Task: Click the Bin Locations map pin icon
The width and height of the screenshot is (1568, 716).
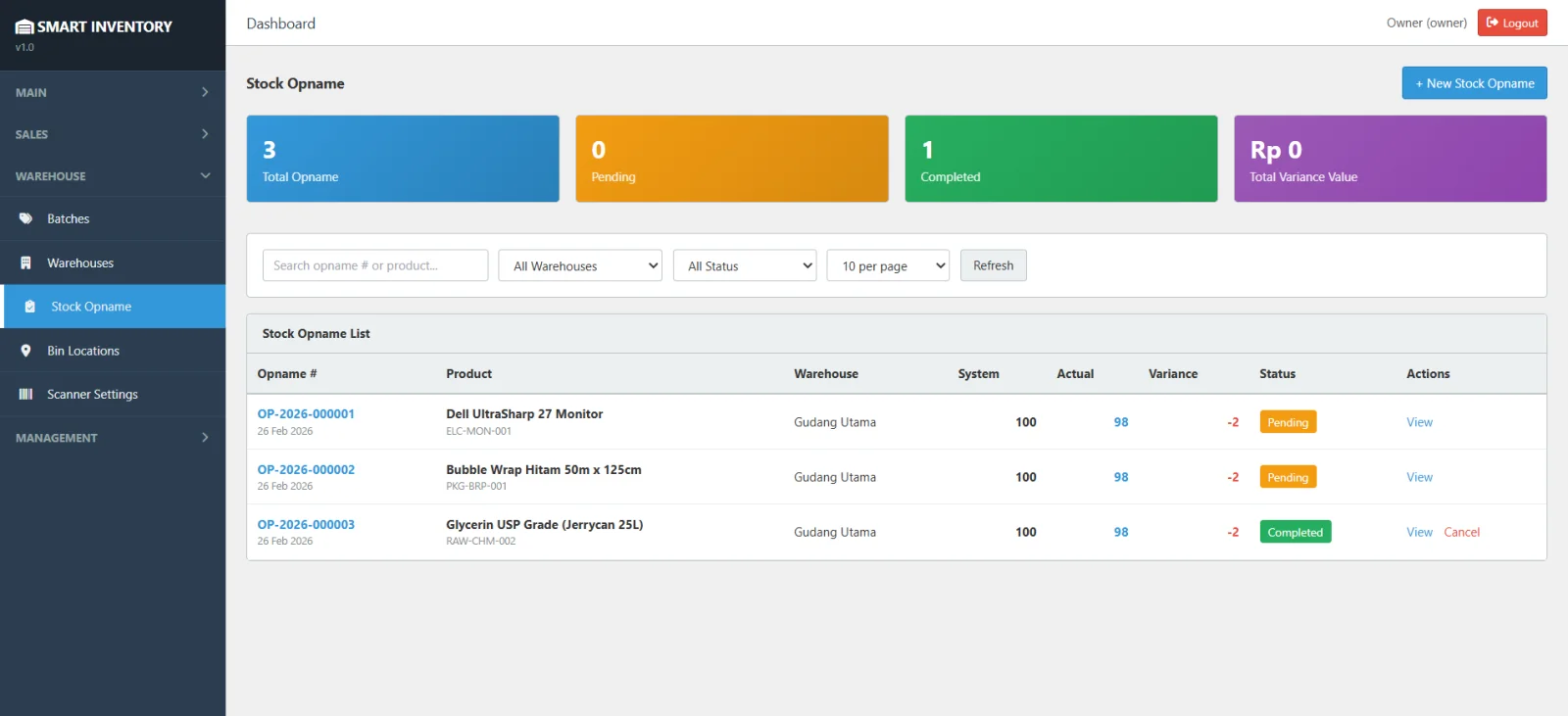Action: [26, 351]
